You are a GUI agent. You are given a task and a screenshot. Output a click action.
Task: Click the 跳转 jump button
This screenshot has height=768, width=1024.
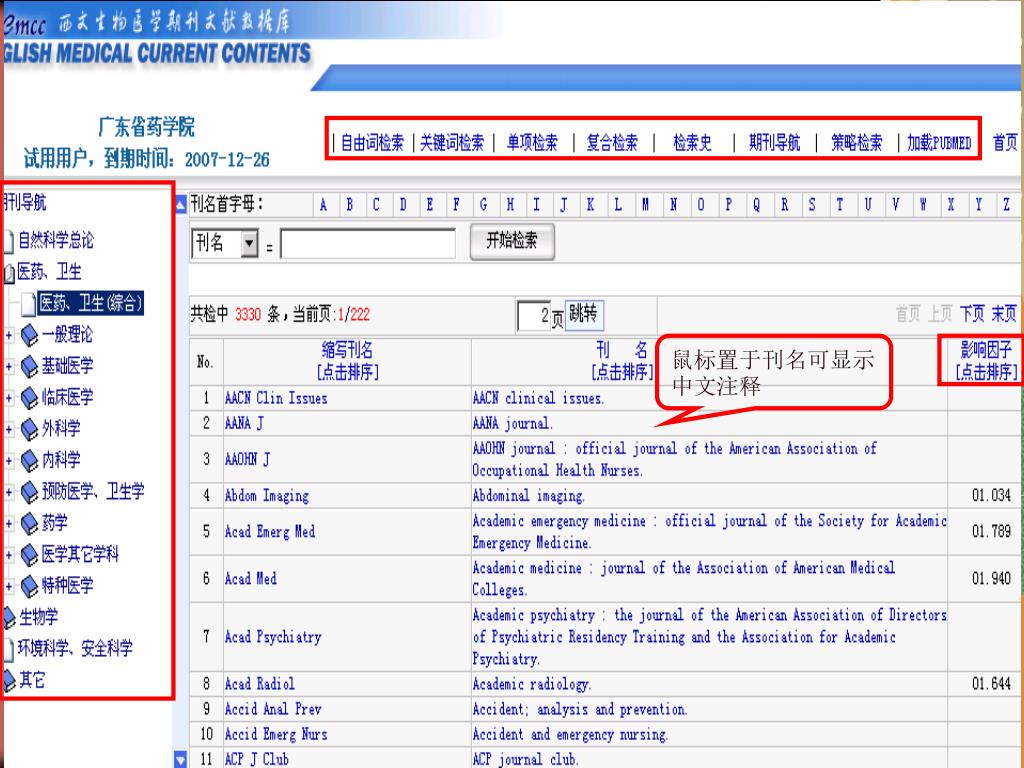(x=584, y=314)
